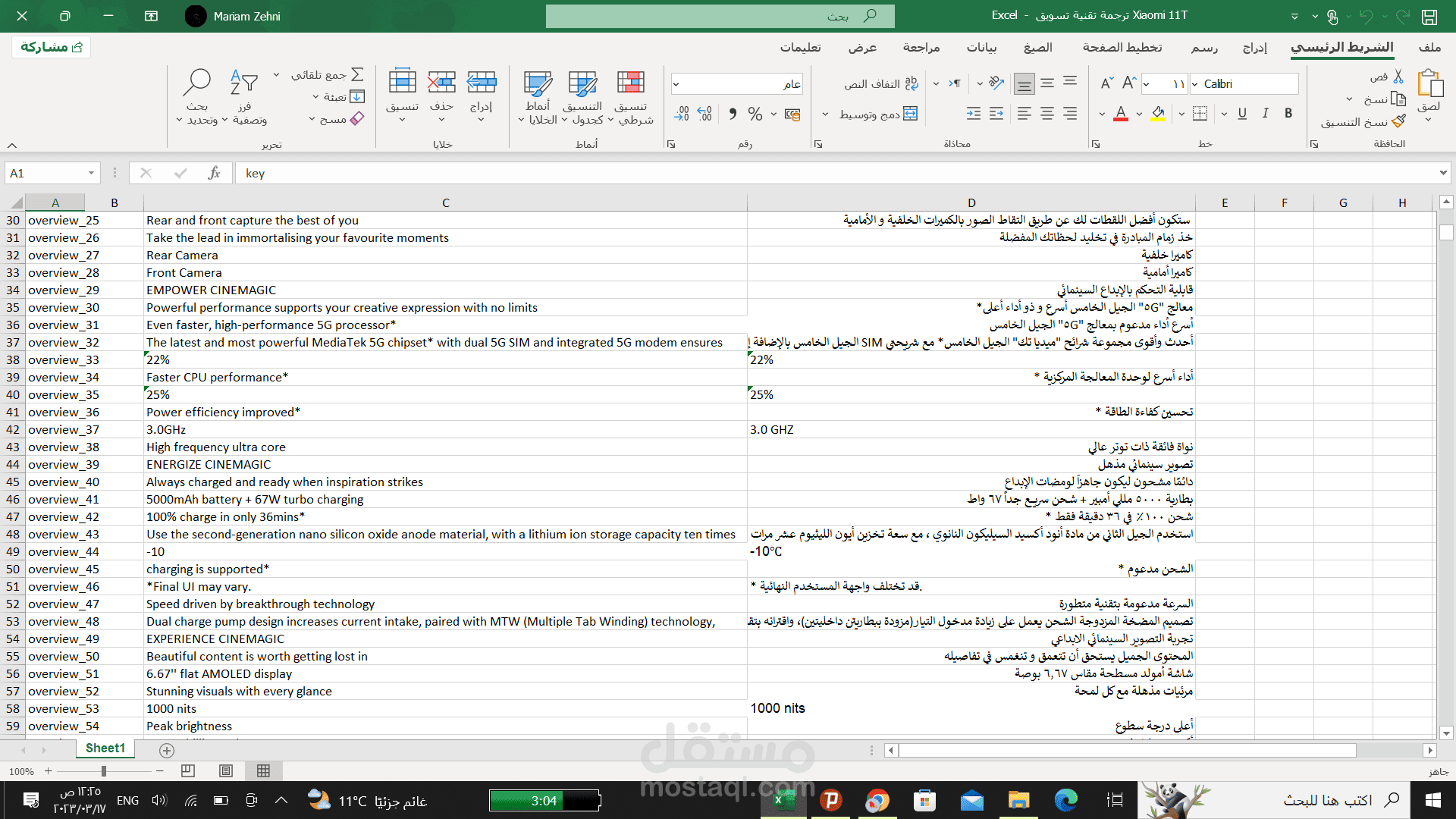The height and width of the screenshot is (819, 1456).
Task: Click the Insert Function fx icon
Action: pos(215,174)
